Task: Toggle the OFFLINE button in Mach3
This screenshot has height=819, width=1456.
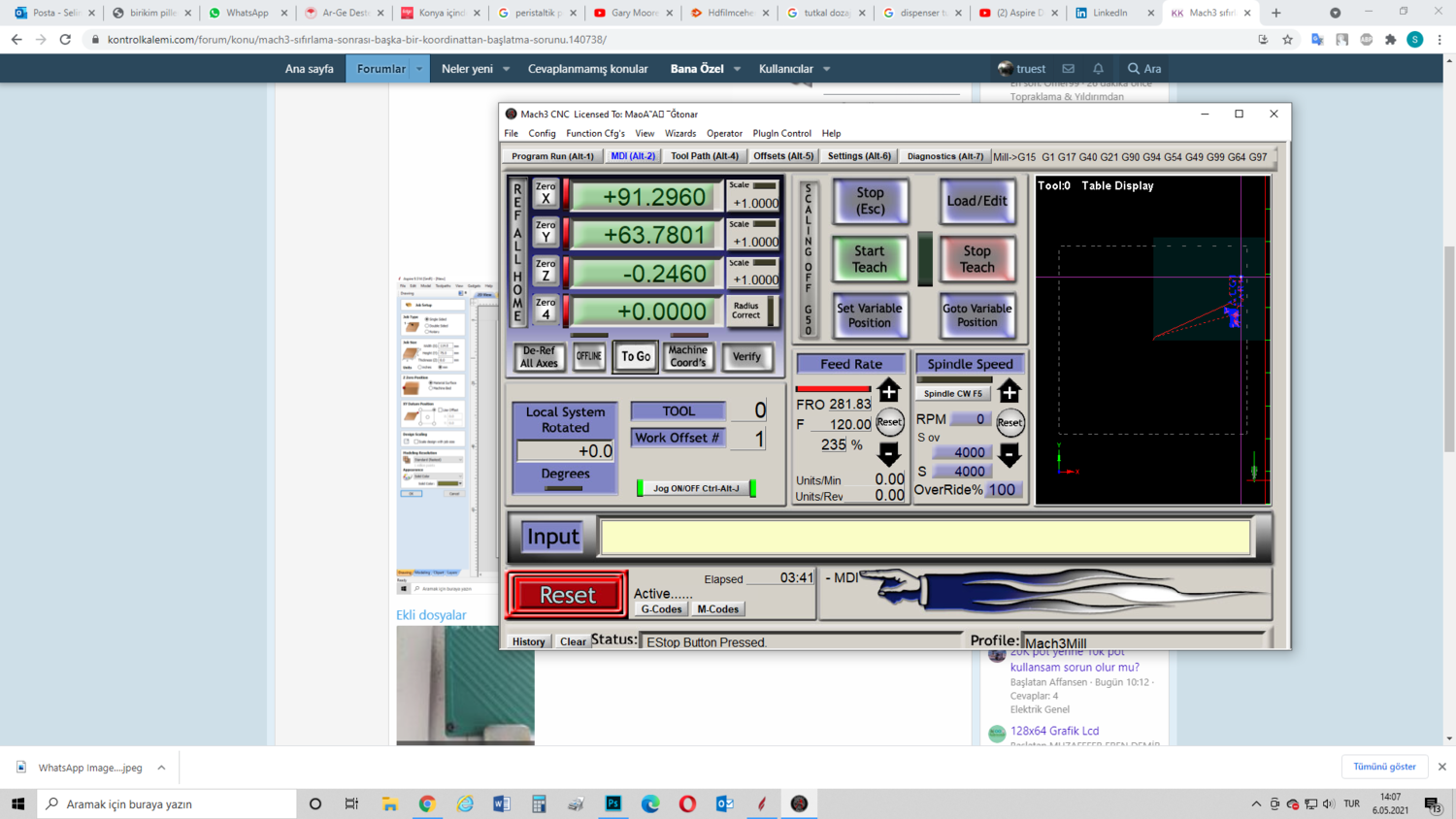Action: point(589,356)
